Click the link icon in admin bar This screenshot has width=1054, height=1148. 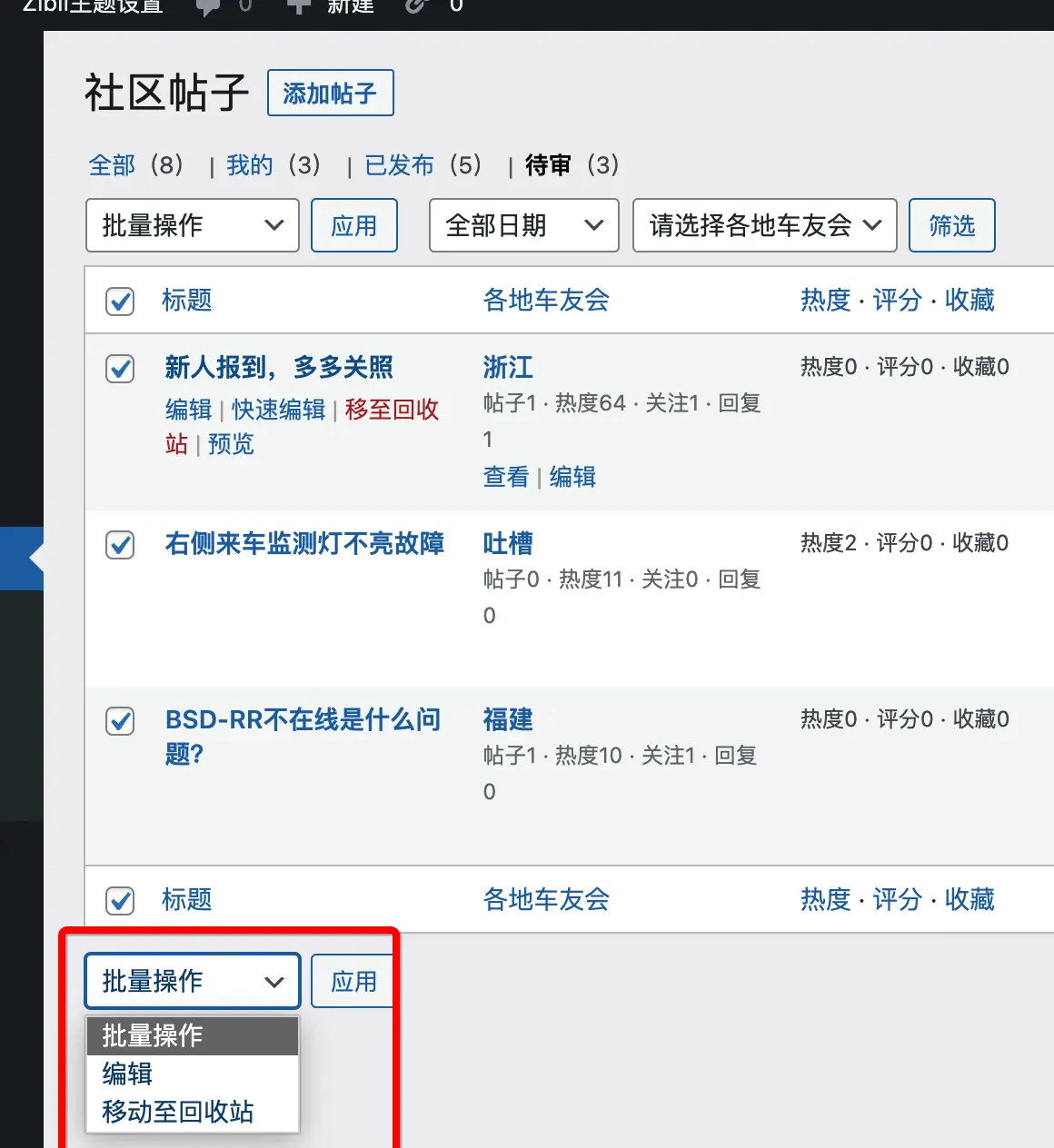(416, 5)
